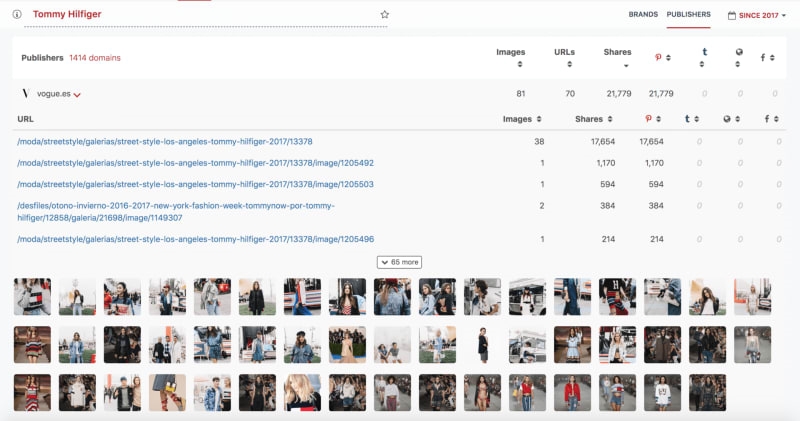Click the 1,170 shares value

606,163
